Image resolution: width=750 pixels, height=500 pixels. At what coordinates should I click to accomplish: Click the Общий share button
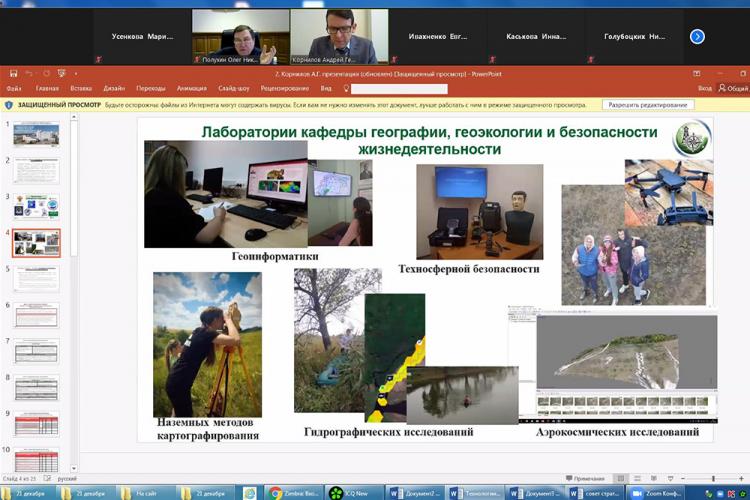(x=734, y=89)
